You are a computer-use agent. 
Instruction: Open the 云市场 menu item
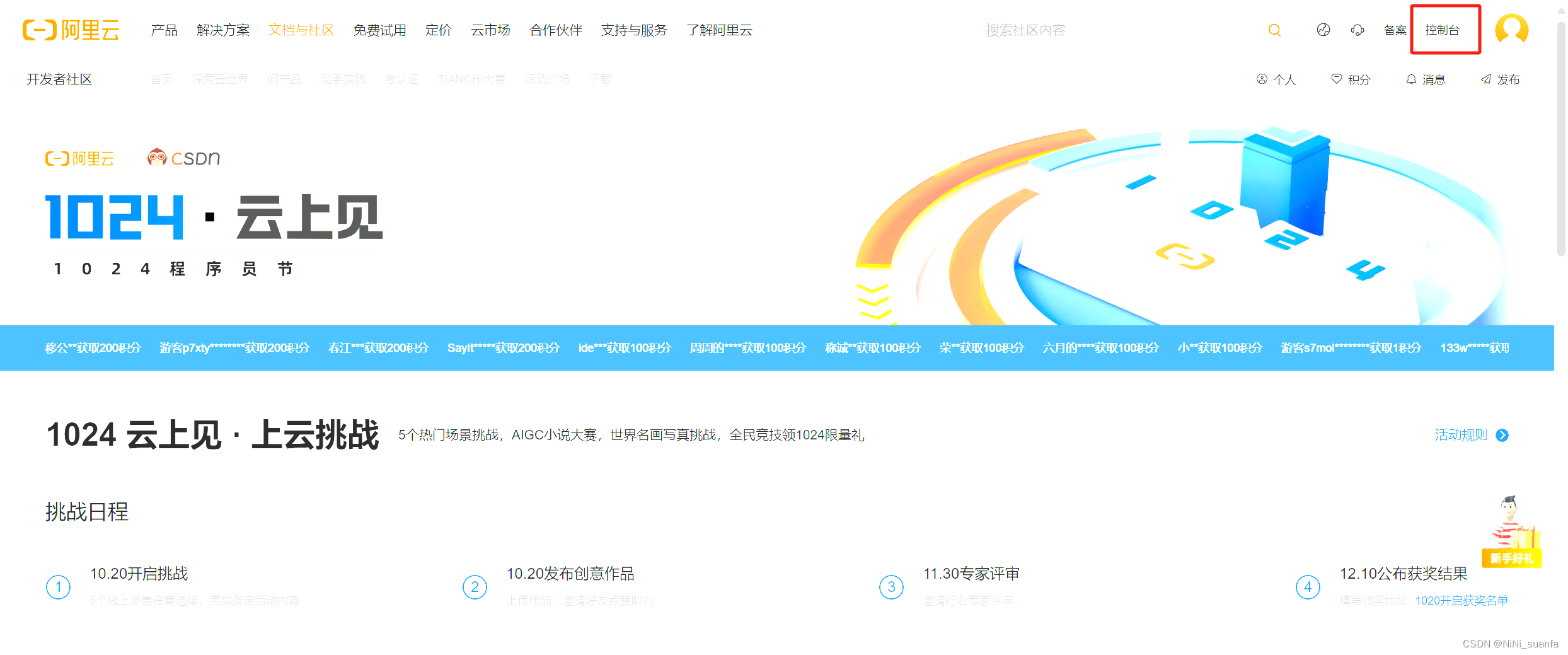(x=491, y=30)
